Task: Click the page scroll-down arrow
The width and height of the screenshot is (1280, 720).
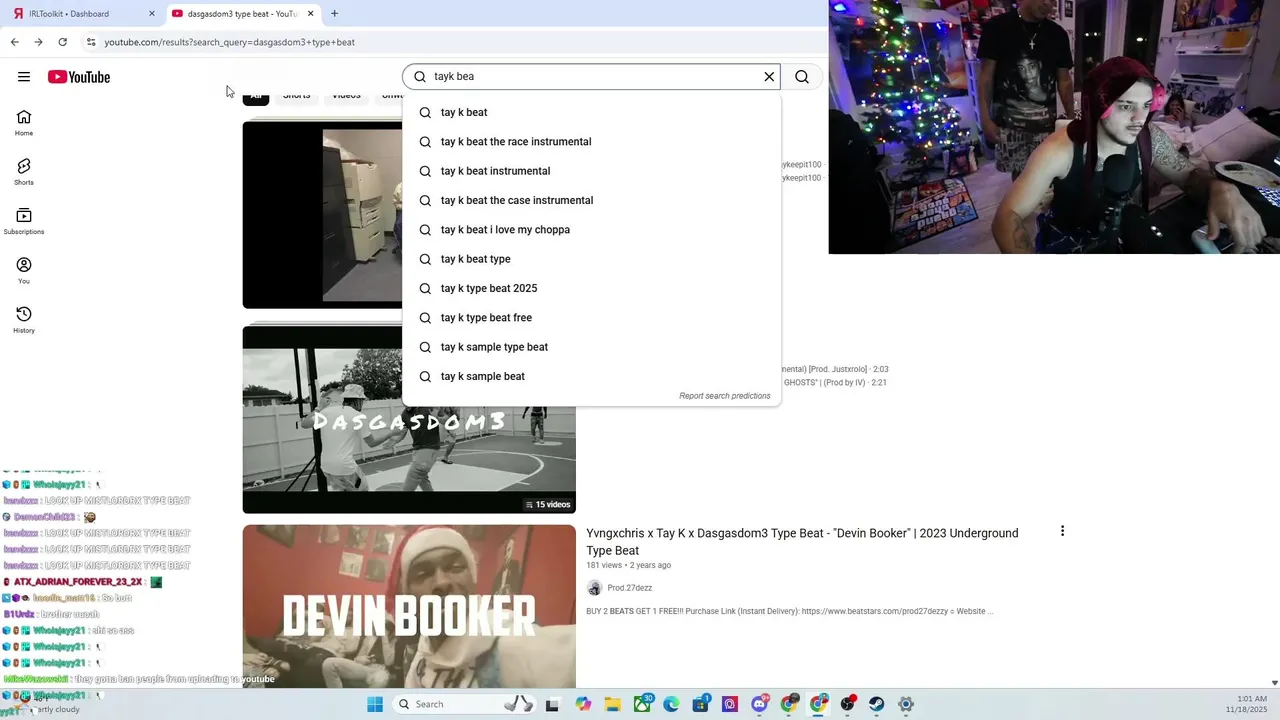Action: coord(1274,683)
